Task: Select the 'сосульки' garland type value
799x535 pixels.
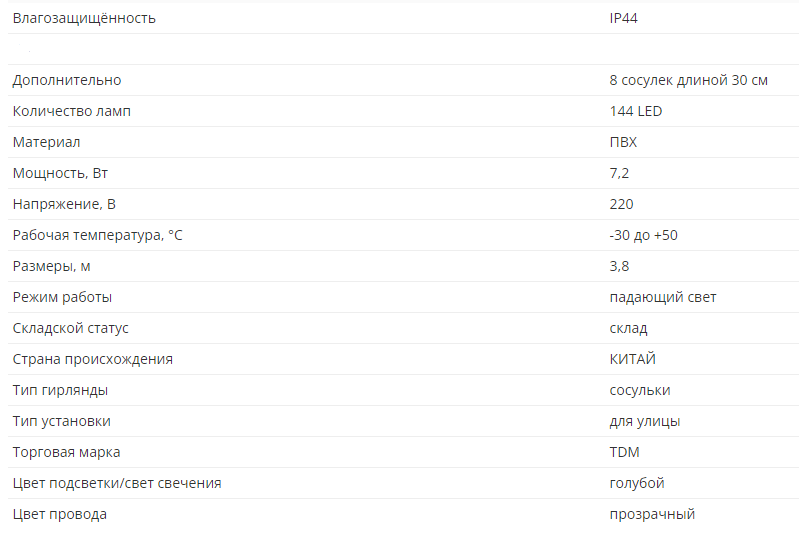Action: point(639,390)
